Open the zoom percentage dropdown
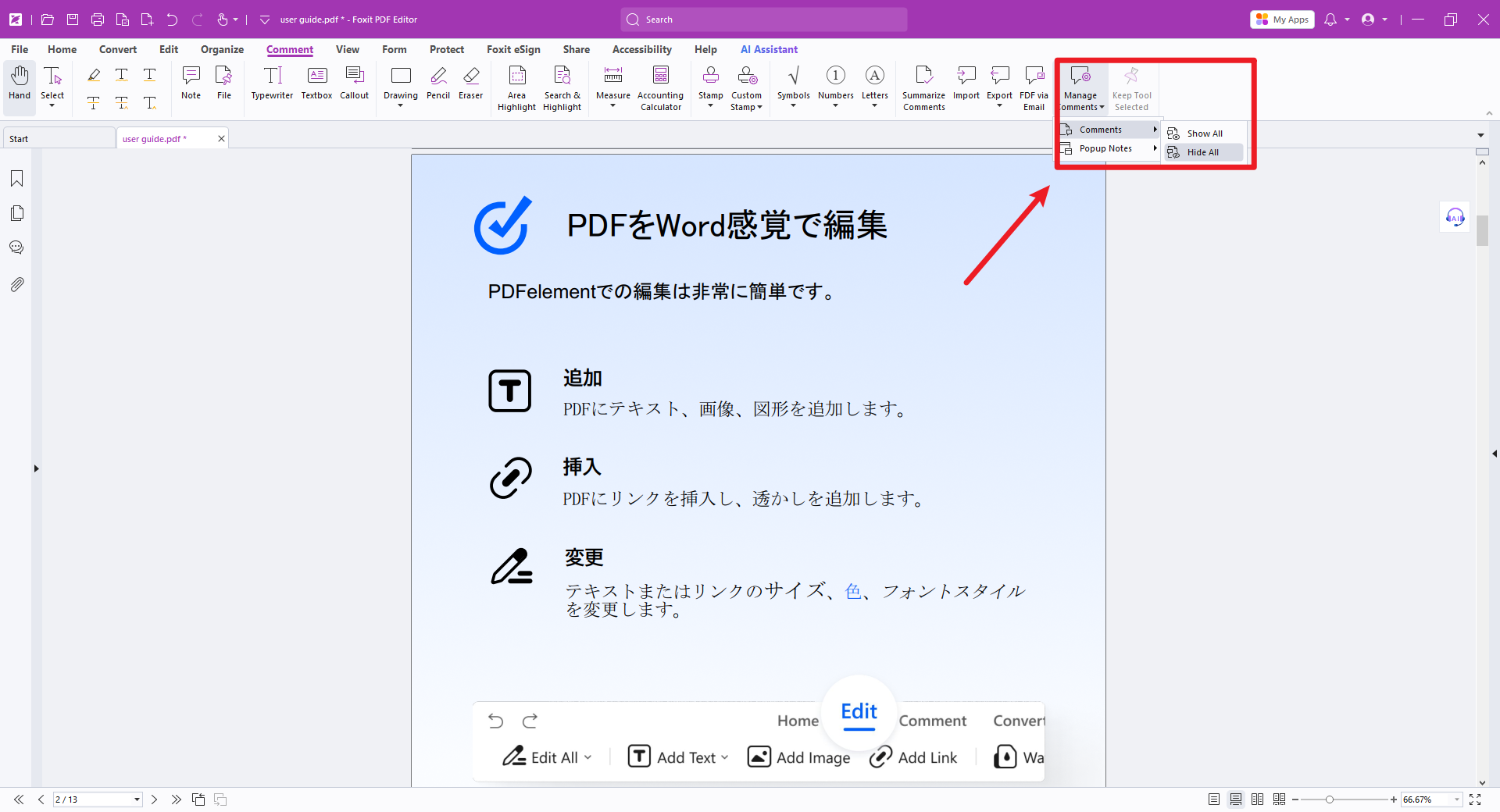The image size is (1500, 812). pyautogui.click(x=1456, y=800)
